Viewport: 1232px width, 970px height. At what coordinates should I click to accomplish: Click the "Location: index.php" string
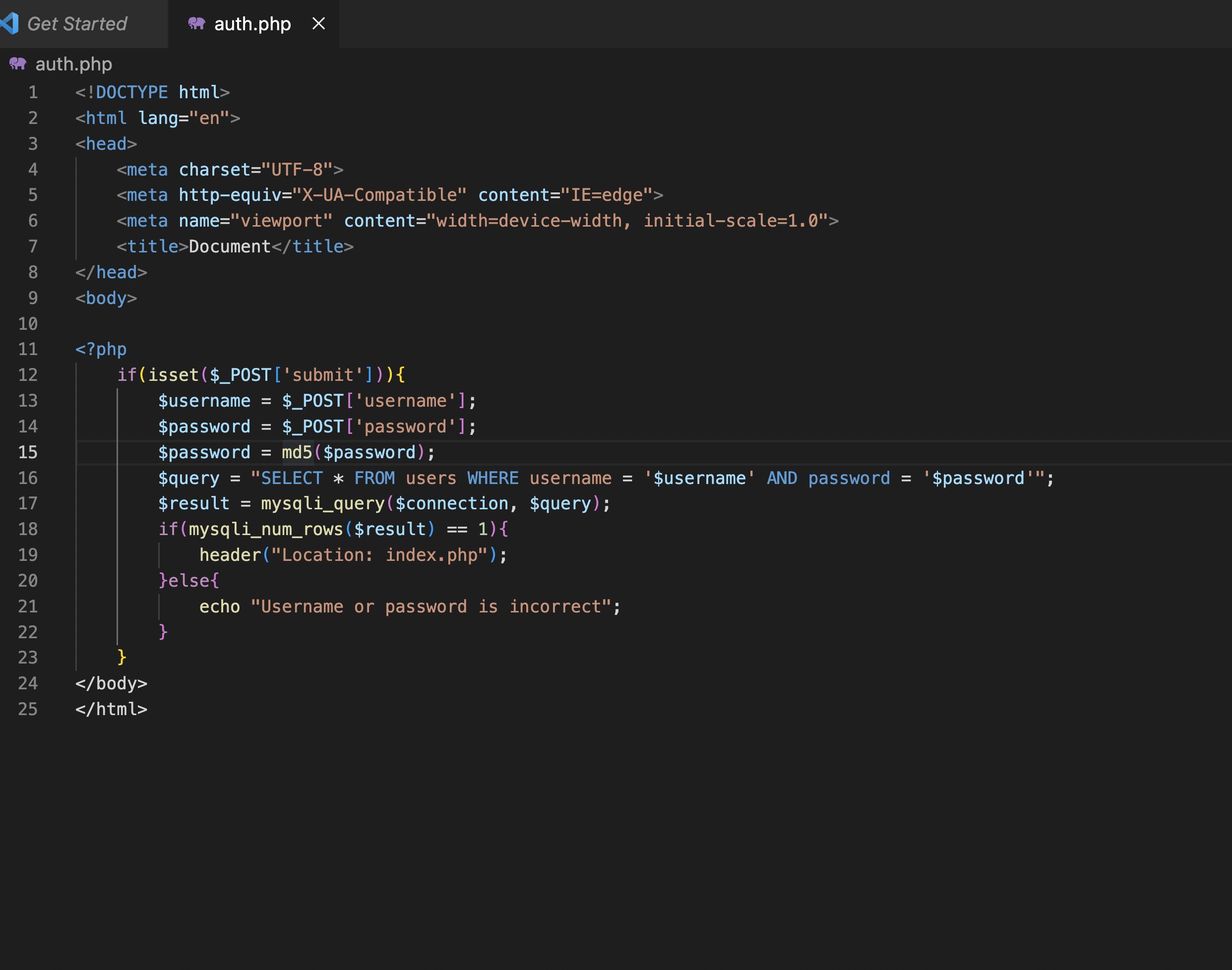tap(379, 555)
